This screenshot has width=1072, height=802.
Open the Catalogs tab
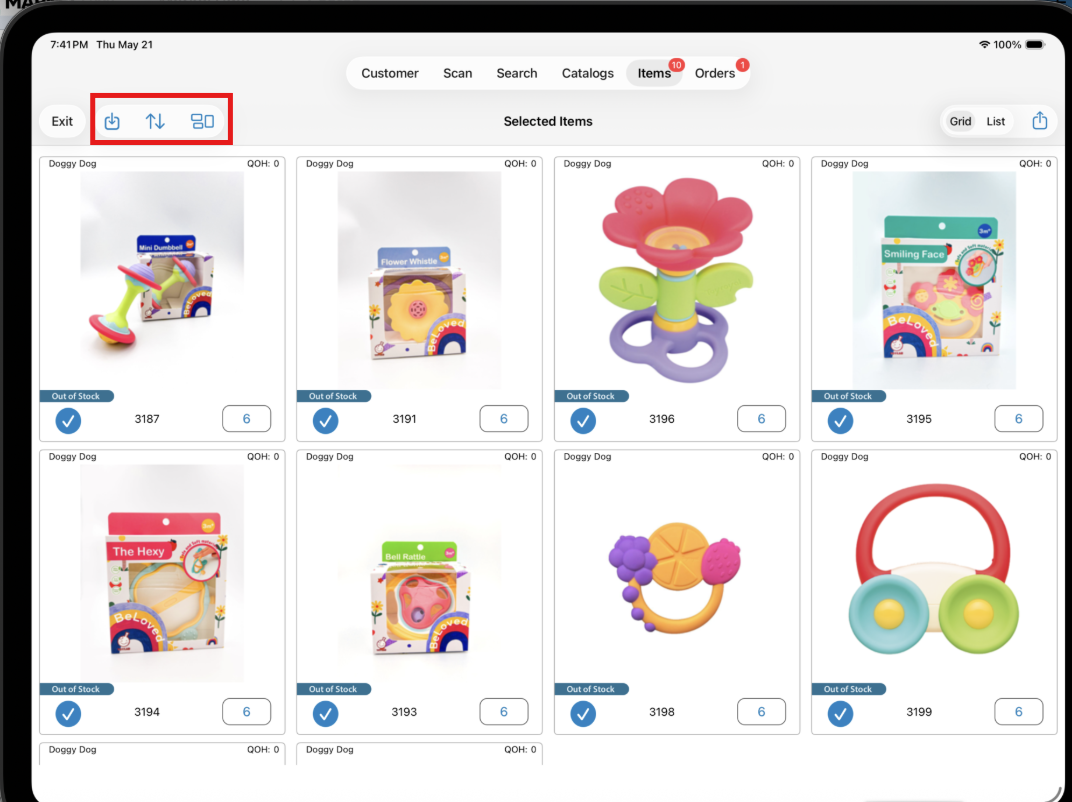coord(587,73)
